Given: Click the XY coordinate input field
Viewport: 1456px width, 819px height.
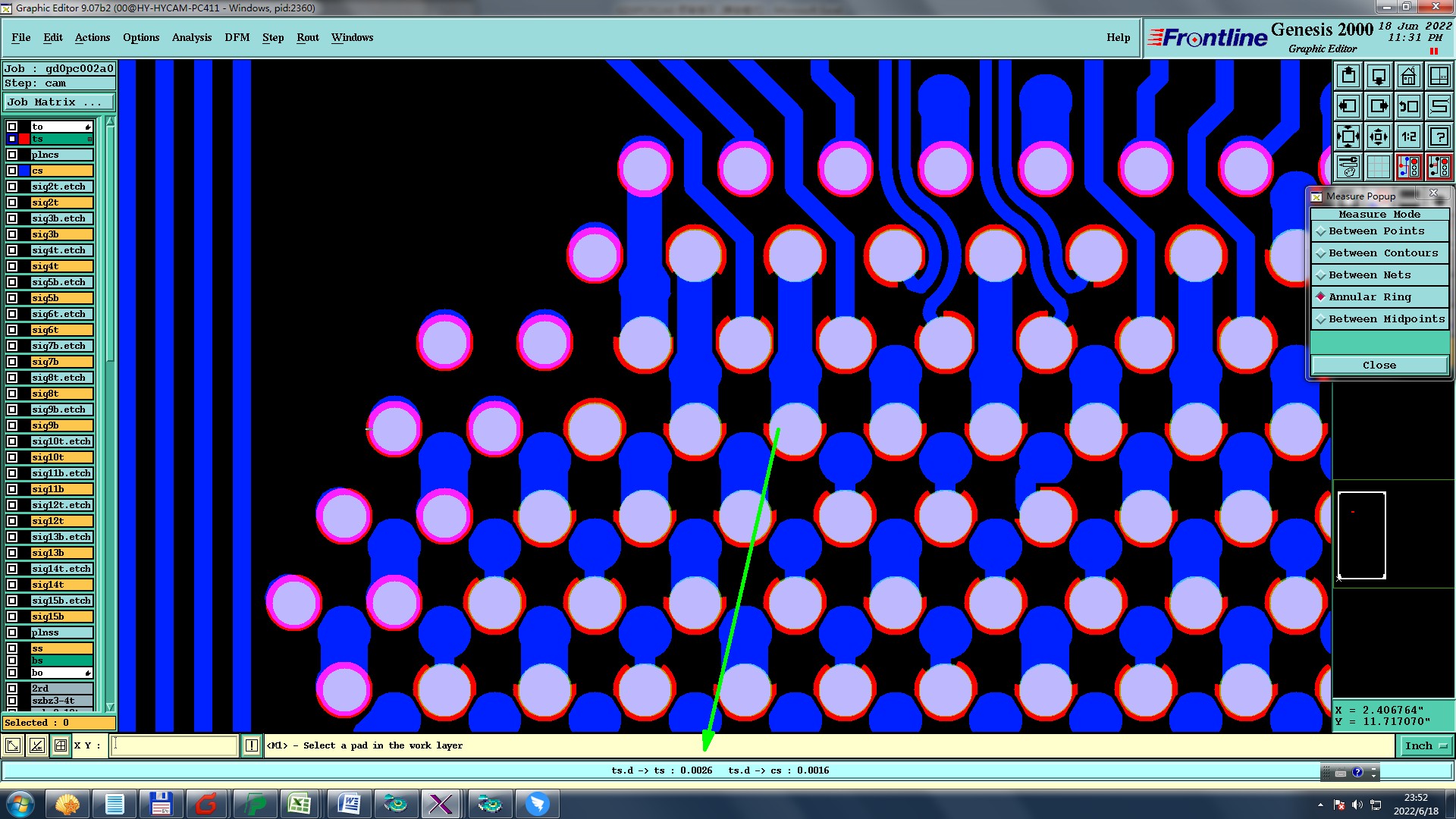Looking at the screenshot, I should 174,745.
